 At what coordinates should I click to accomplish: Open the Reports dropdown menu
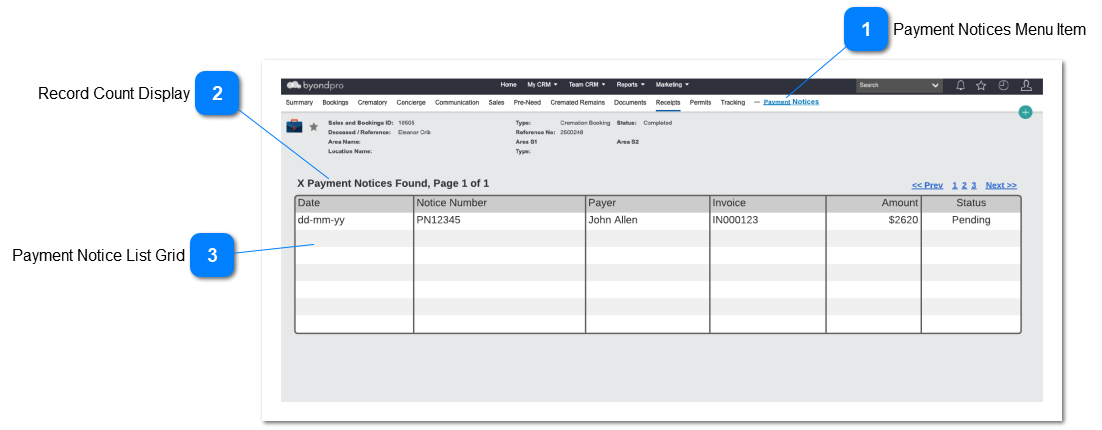click(x=631, y=85)
